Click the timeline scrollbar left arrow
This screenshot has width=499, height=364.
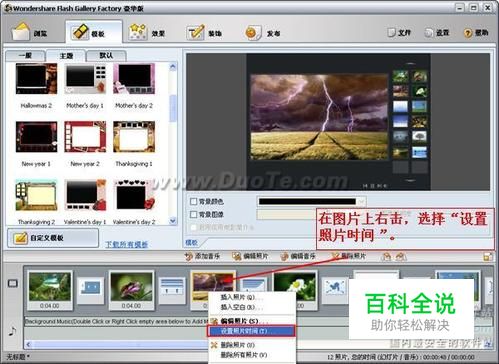[x=29, y=344]
